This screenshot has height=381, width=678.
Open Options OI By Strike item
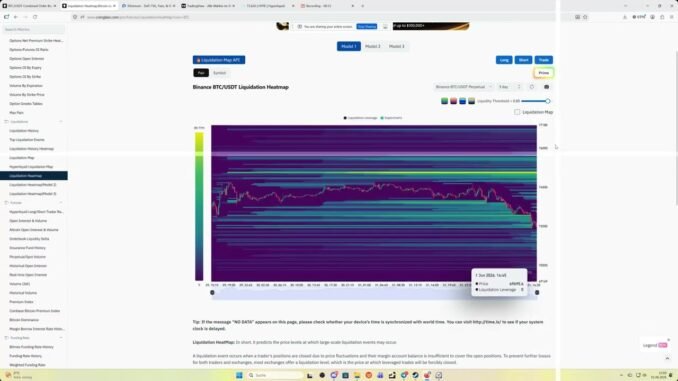(25, 77)
